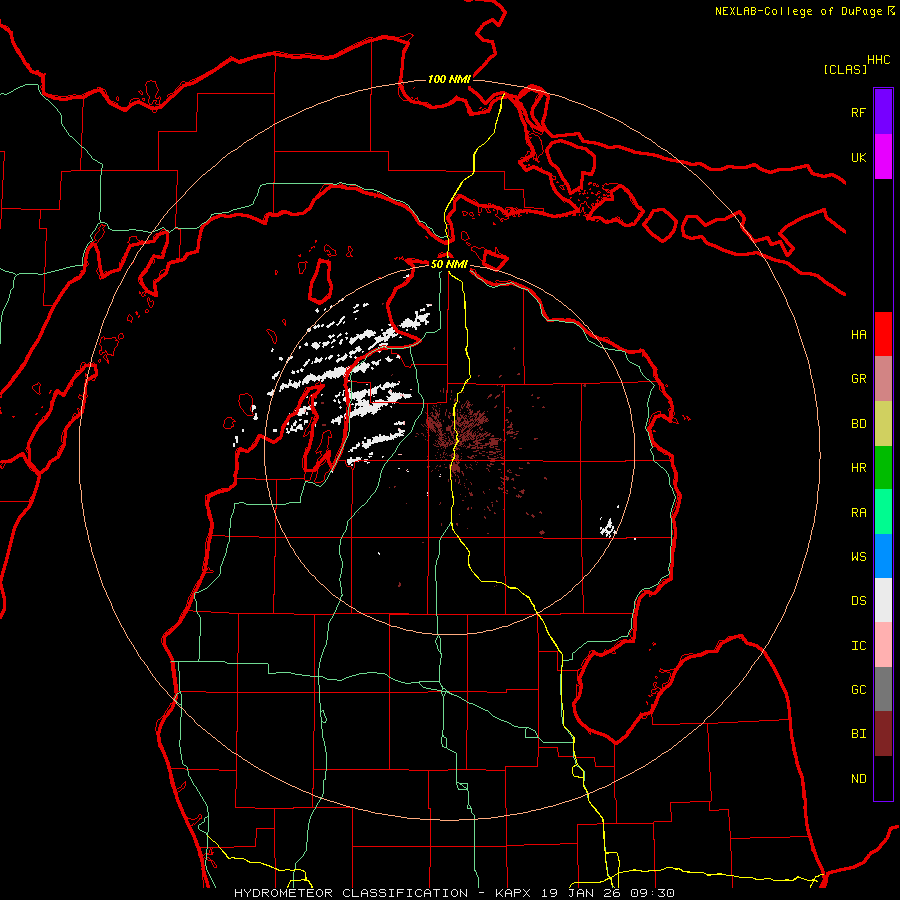Select the BD yellow legend block

coord(883,424)
